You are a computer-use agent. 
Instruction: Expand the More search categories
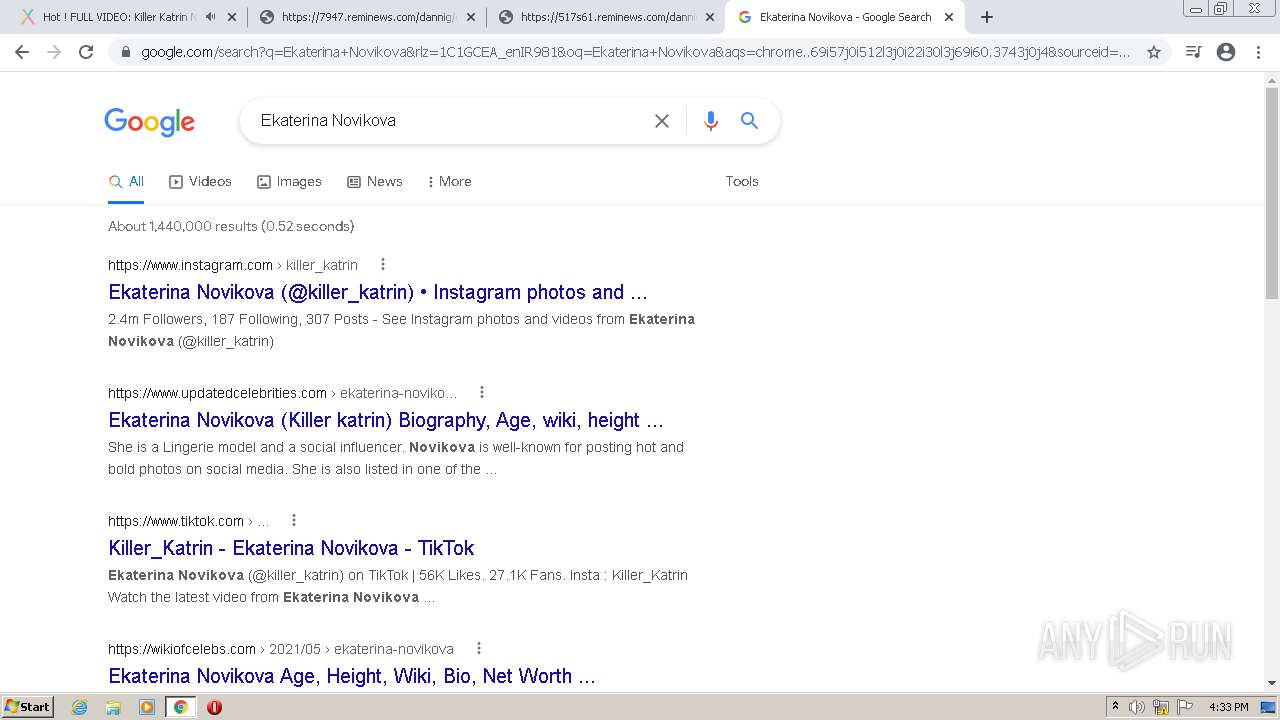pos(449,182)
